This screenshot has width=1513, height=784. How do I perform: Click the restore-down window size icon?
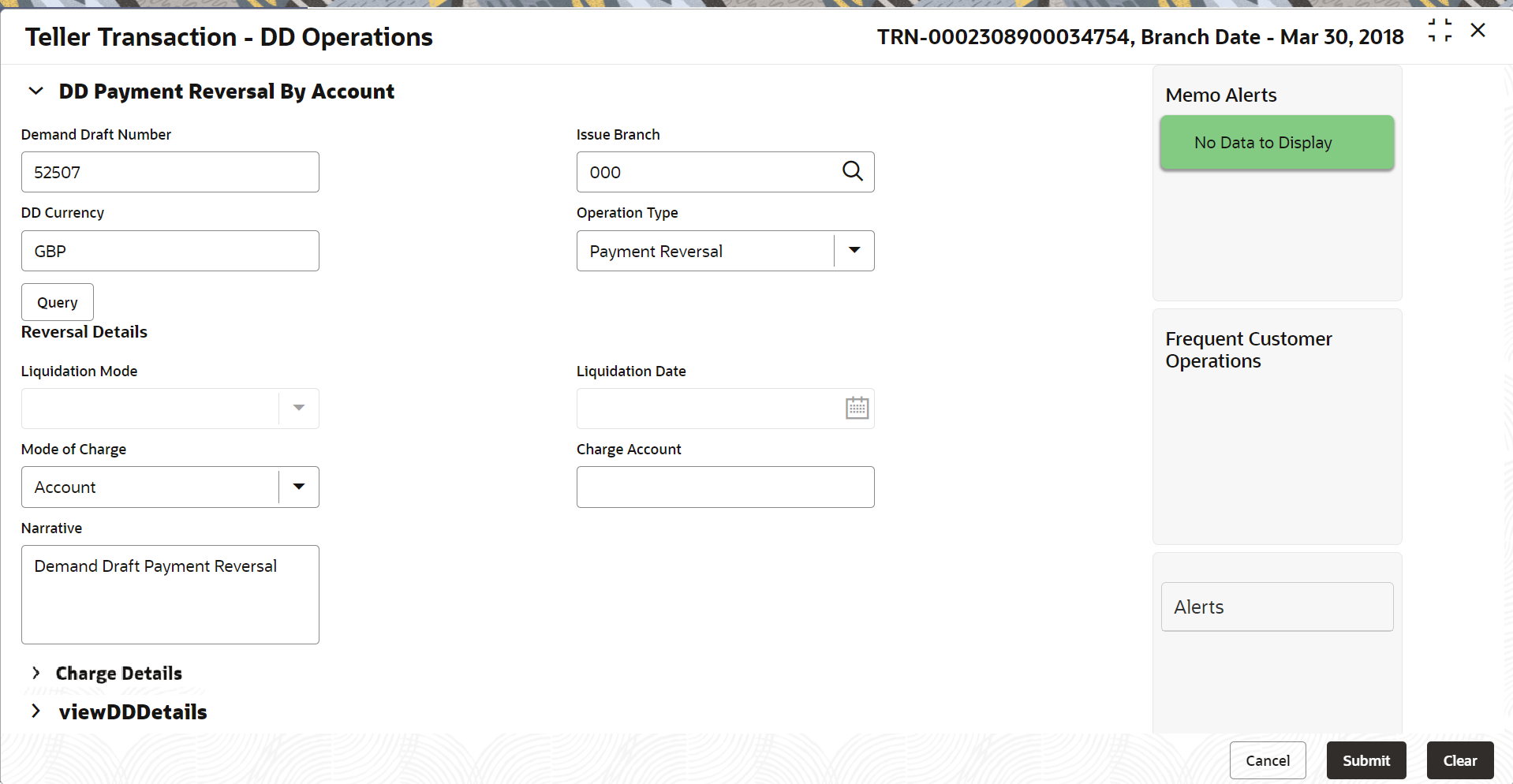[x=1440, y=31]
